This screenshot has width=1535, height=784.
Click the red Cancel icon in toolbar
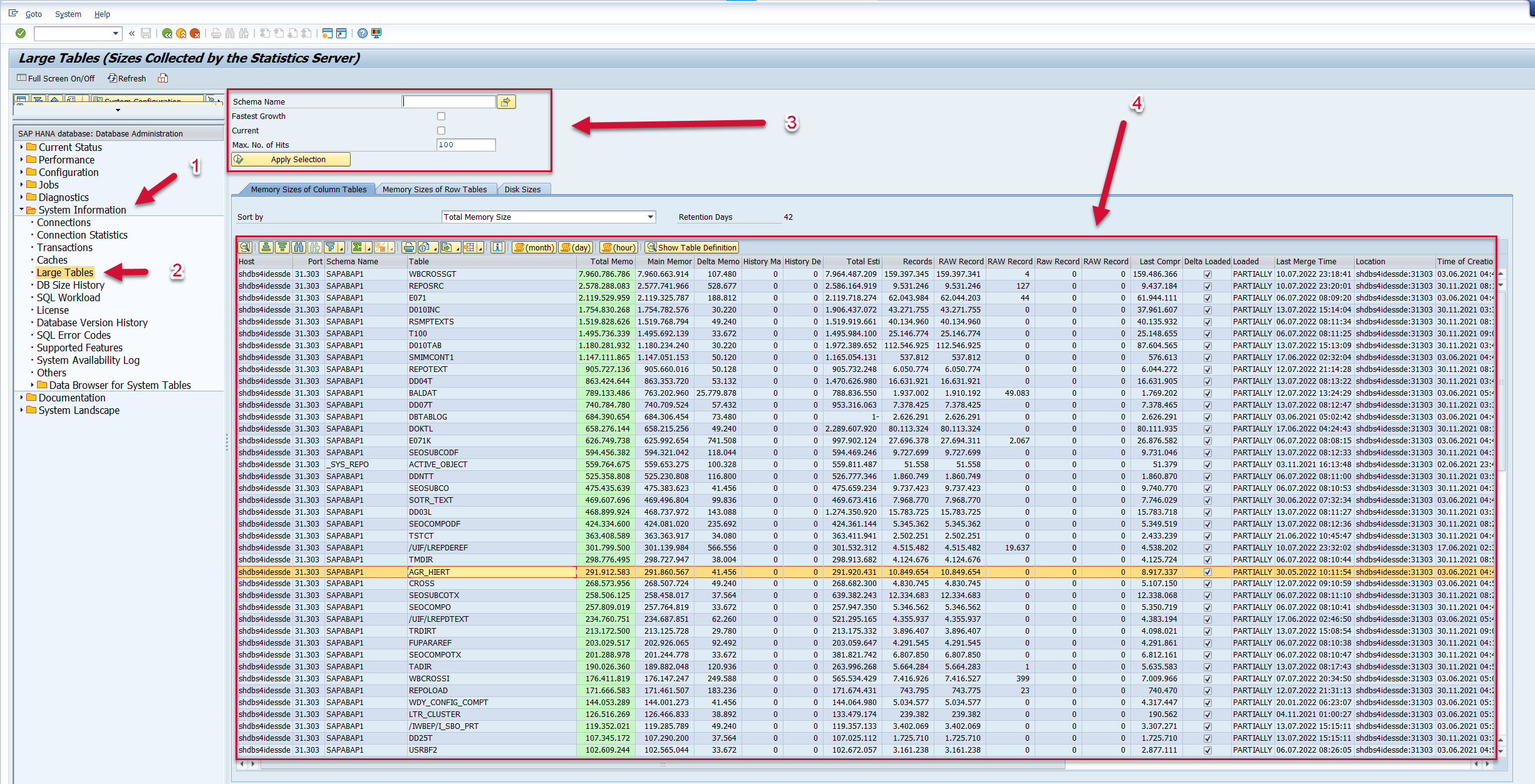pyautogui.click(x=195, y=33)
